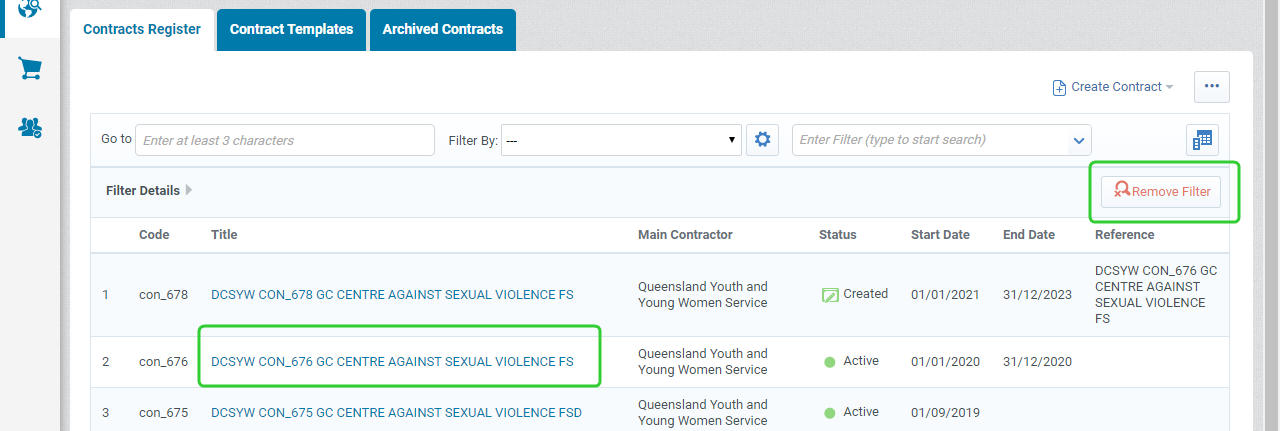
Task: Open contract DCSYW CON_676 title link
Action: (392, 361)
